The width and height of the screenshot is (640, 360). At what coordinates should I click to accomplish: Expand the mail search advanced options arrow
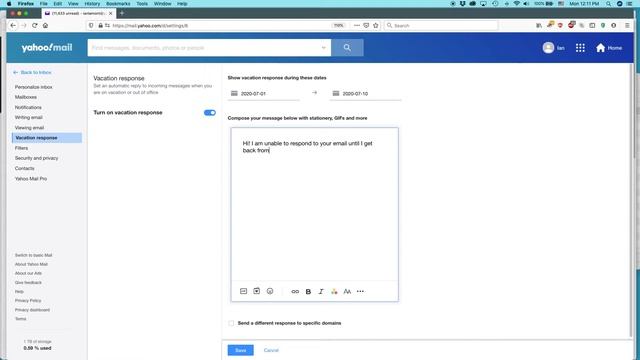click(323, 48)
